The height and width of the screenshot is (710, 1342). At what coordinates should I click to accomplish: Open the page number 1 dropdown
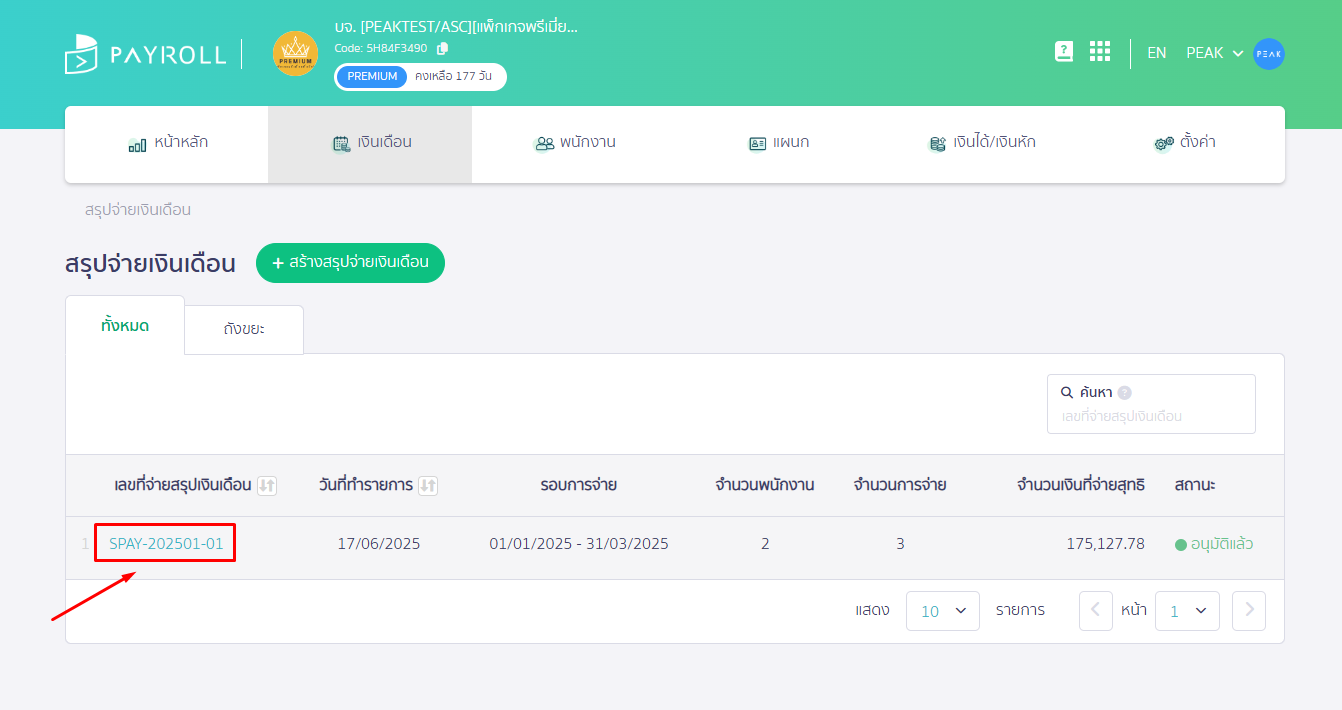[x=1187, y=611]
